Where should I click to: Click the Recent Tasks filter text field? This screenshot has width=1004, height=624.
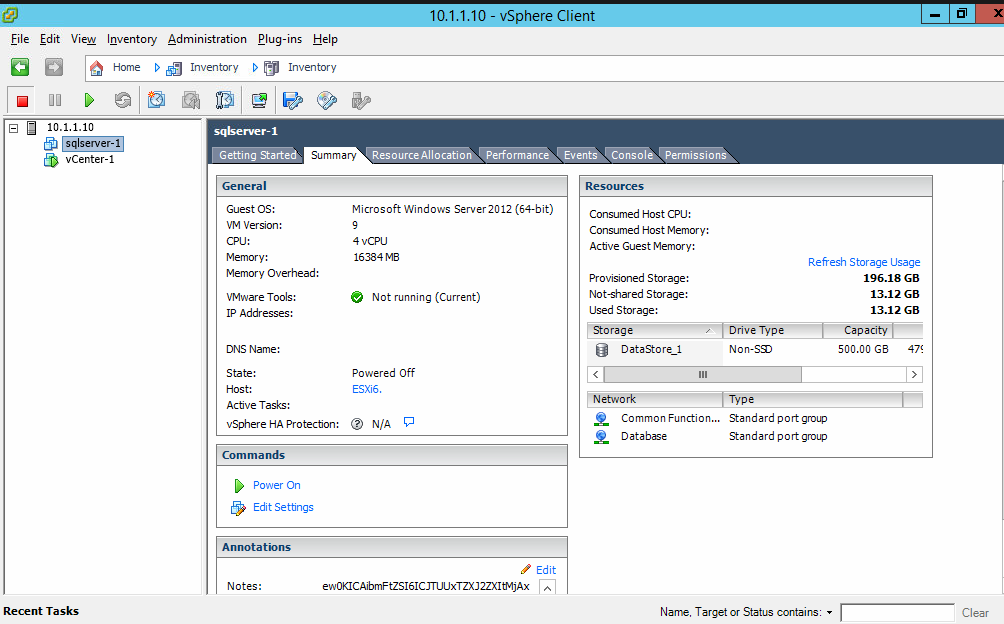897,612
